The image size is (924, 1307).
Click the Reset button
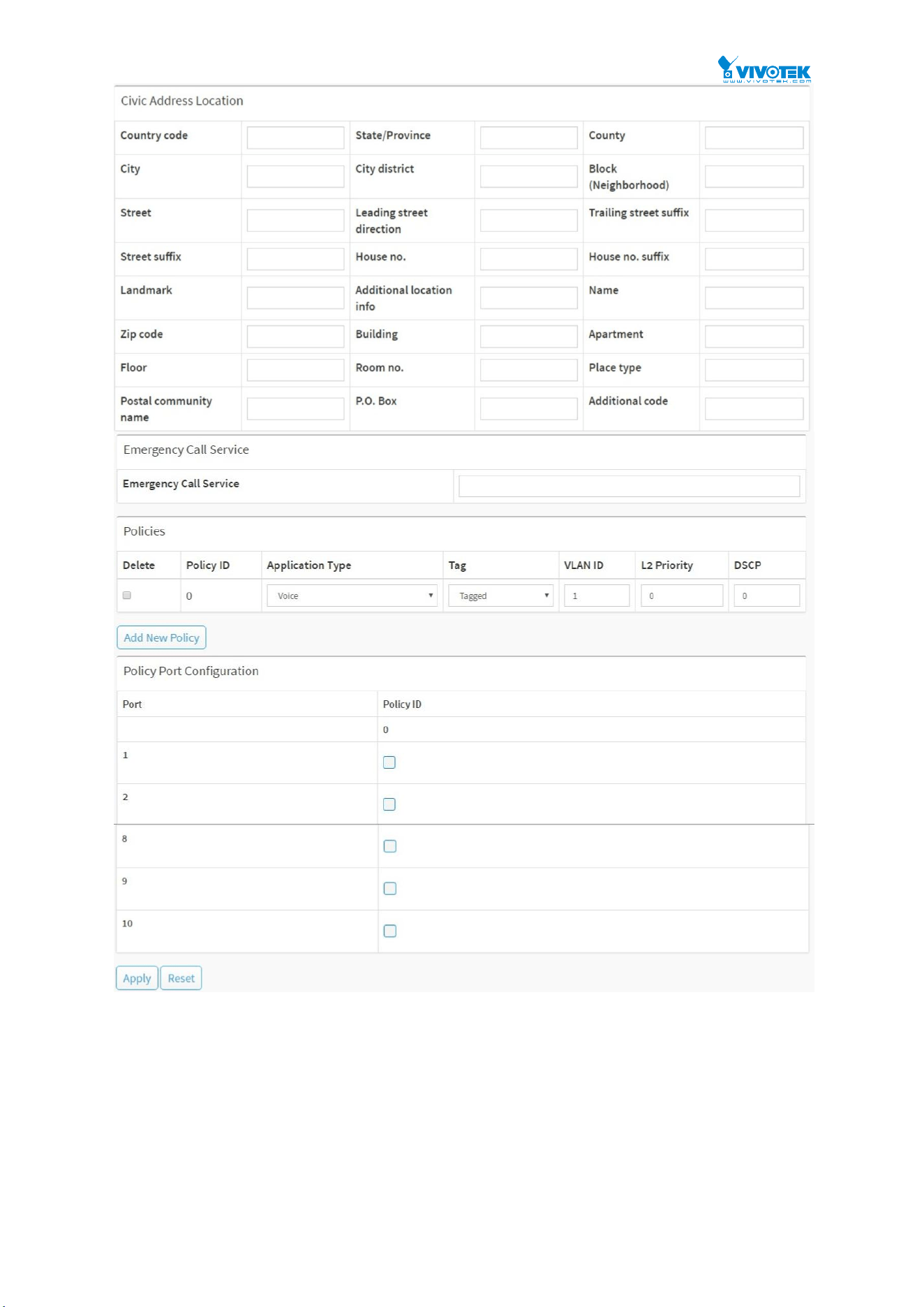coord(181,978)
